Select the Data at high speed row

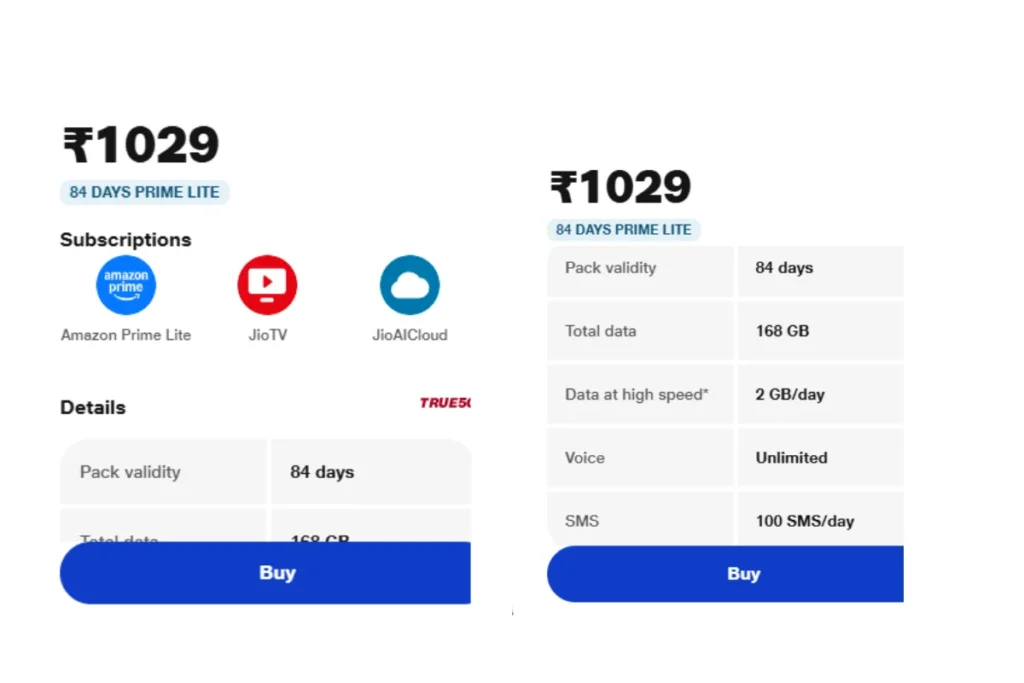(x=726, y=394)
